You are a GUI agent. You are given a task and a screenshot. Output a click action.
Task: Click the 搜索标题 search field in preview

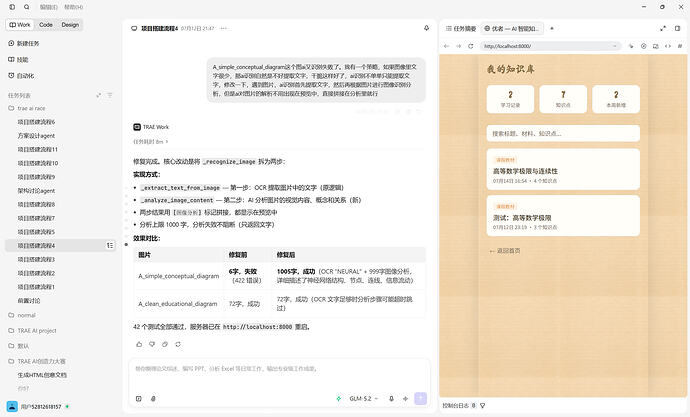(563, 133)
